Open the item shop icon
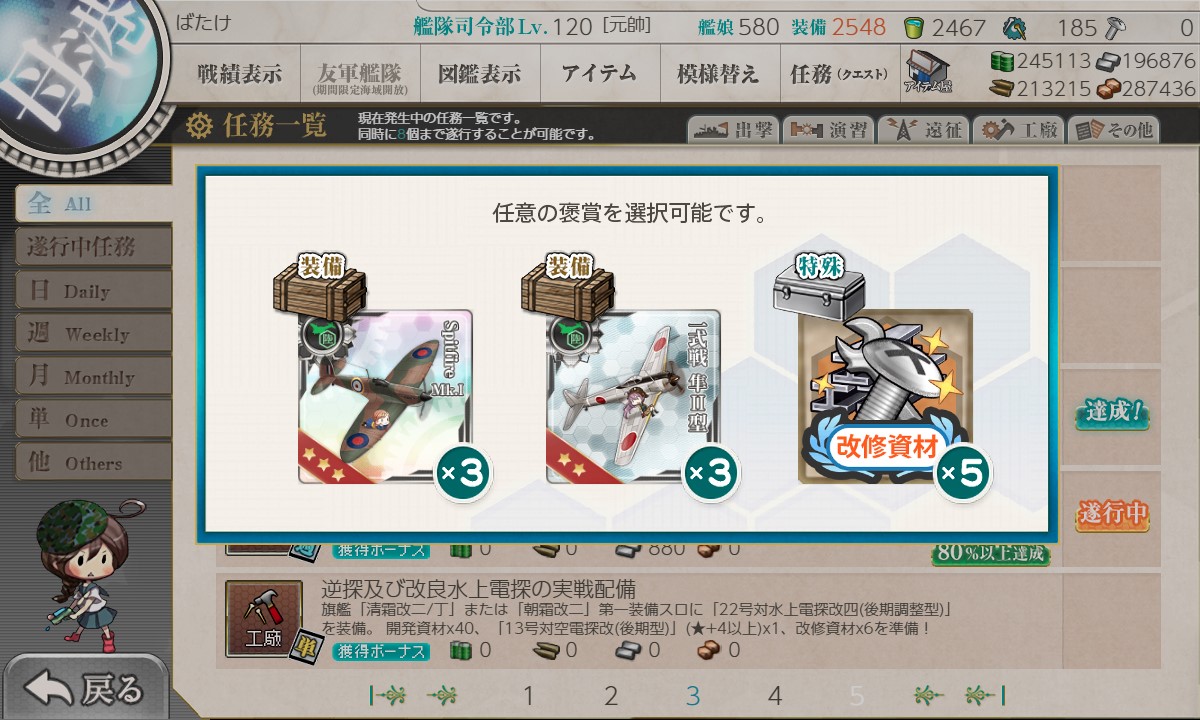The width and height of the screenshot is (1200, 720). click(928, 71)
